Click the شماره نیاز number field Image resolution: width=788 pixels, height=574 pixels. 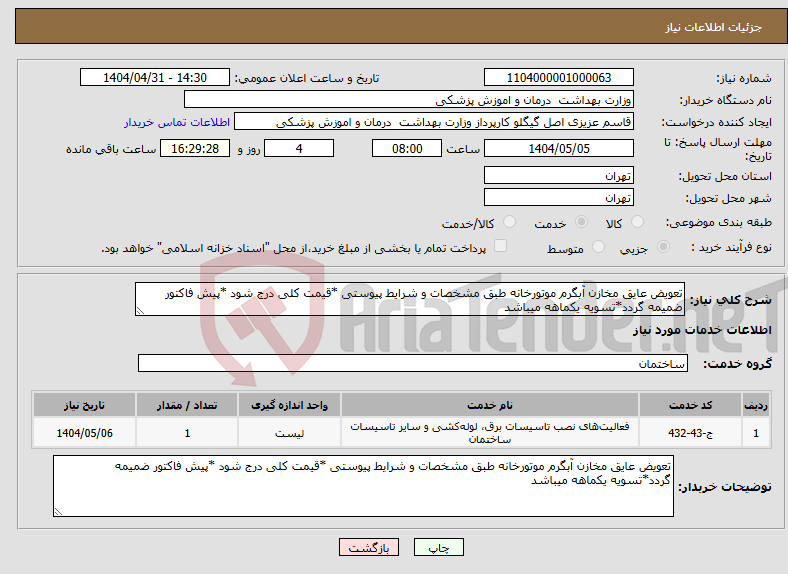(x=558, y=77)
